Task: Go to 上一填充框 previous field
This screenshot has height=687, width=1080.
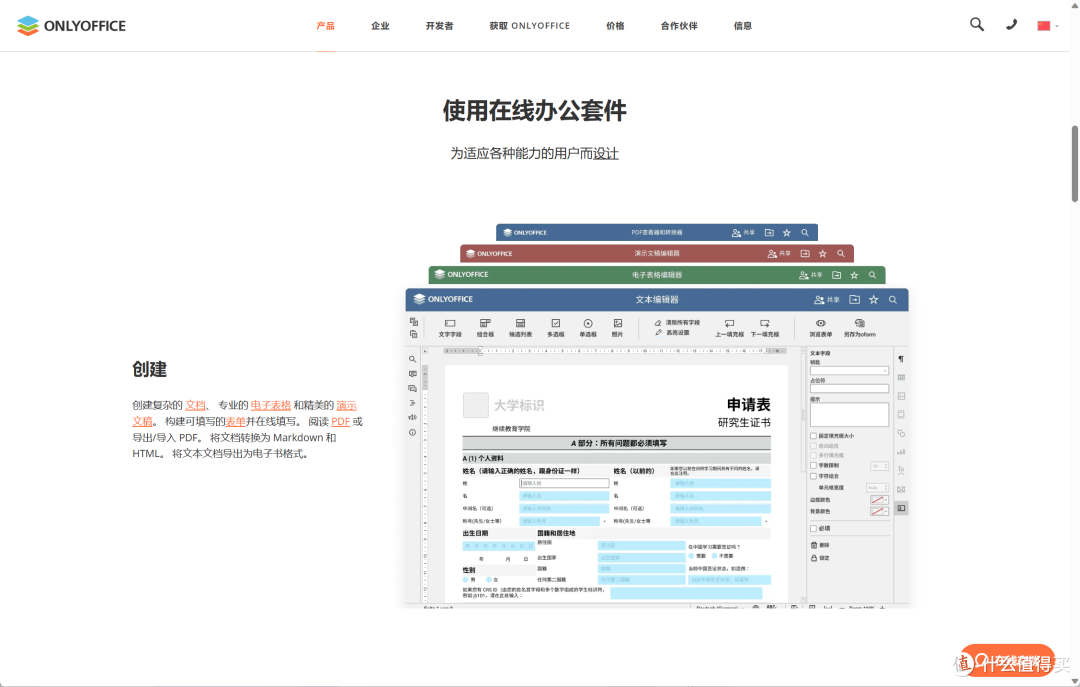Action: (x=729, y=328)
